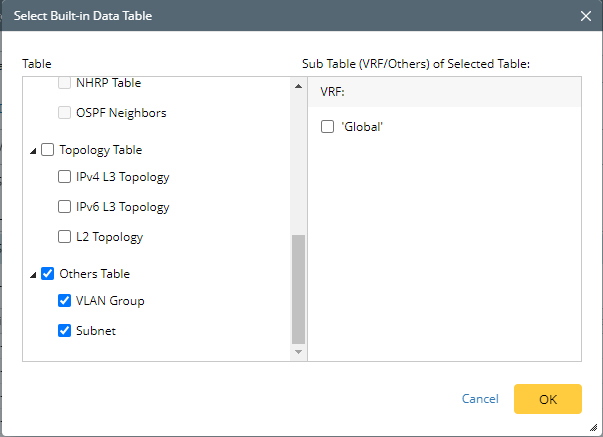Select the IPv6 L3 Topology checkbox
603x437 pixels.
65,208
